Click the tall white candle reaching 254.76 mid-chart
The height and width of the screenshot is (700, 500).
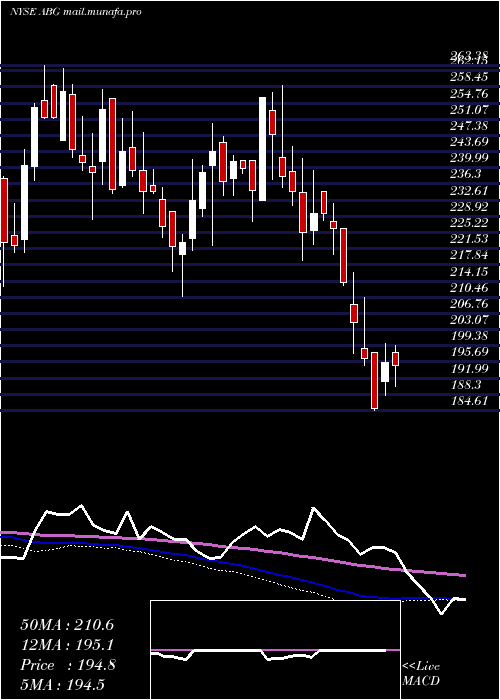(x=262, y=149)
